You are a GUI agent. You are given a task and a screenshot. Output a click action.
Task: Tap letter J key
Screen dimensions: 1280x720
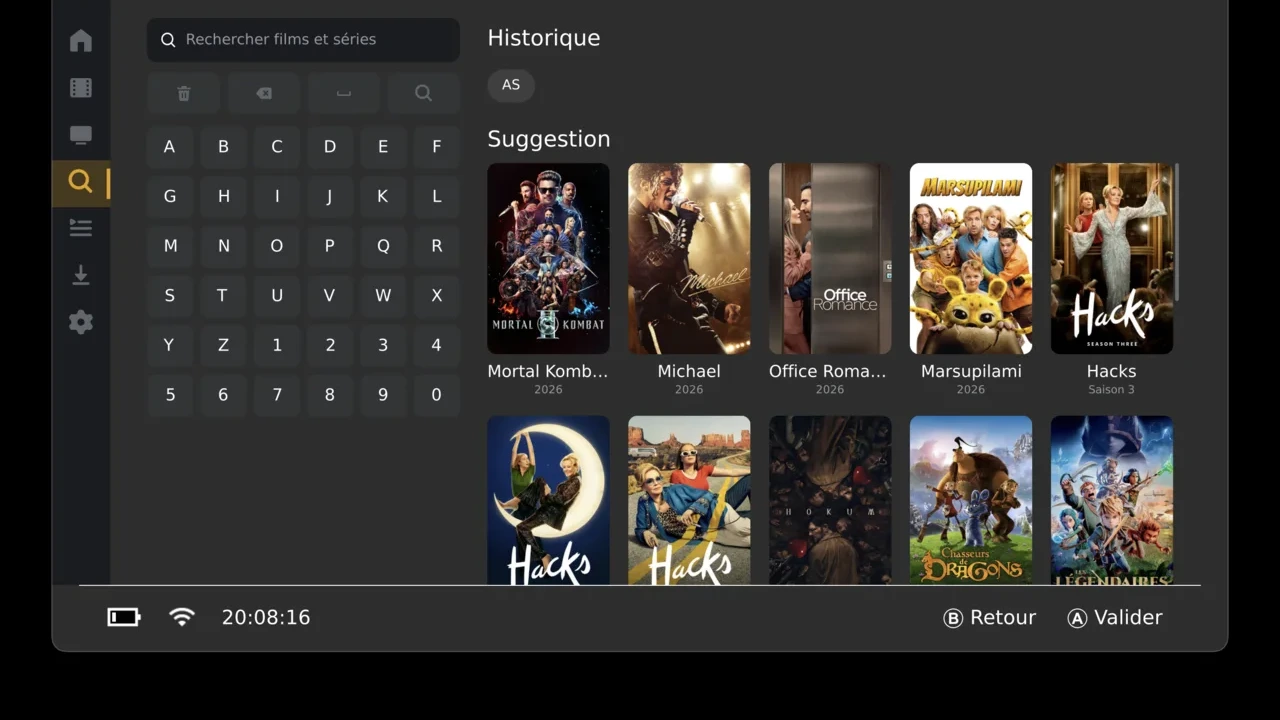(330, 197)
